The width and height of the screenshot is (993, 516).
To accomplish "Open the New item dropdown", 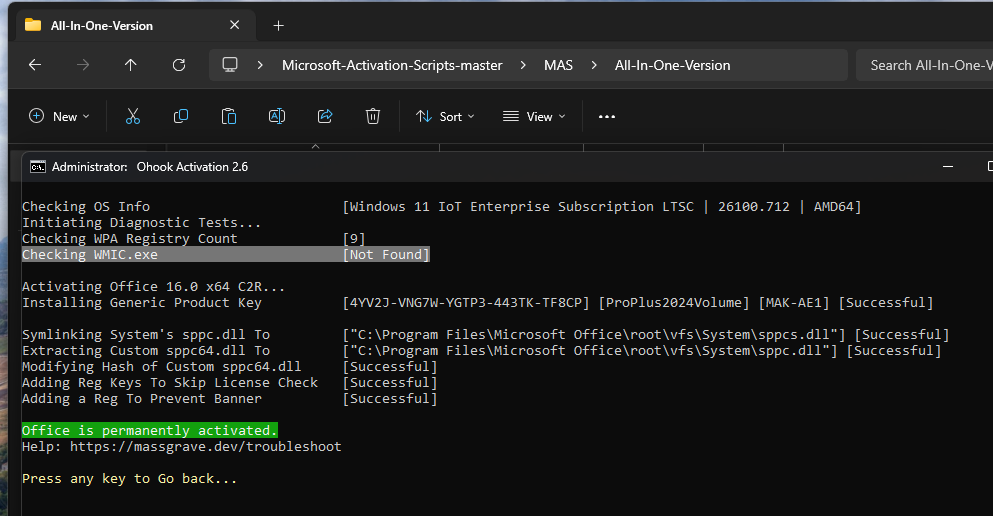I will tap(60, 116).
